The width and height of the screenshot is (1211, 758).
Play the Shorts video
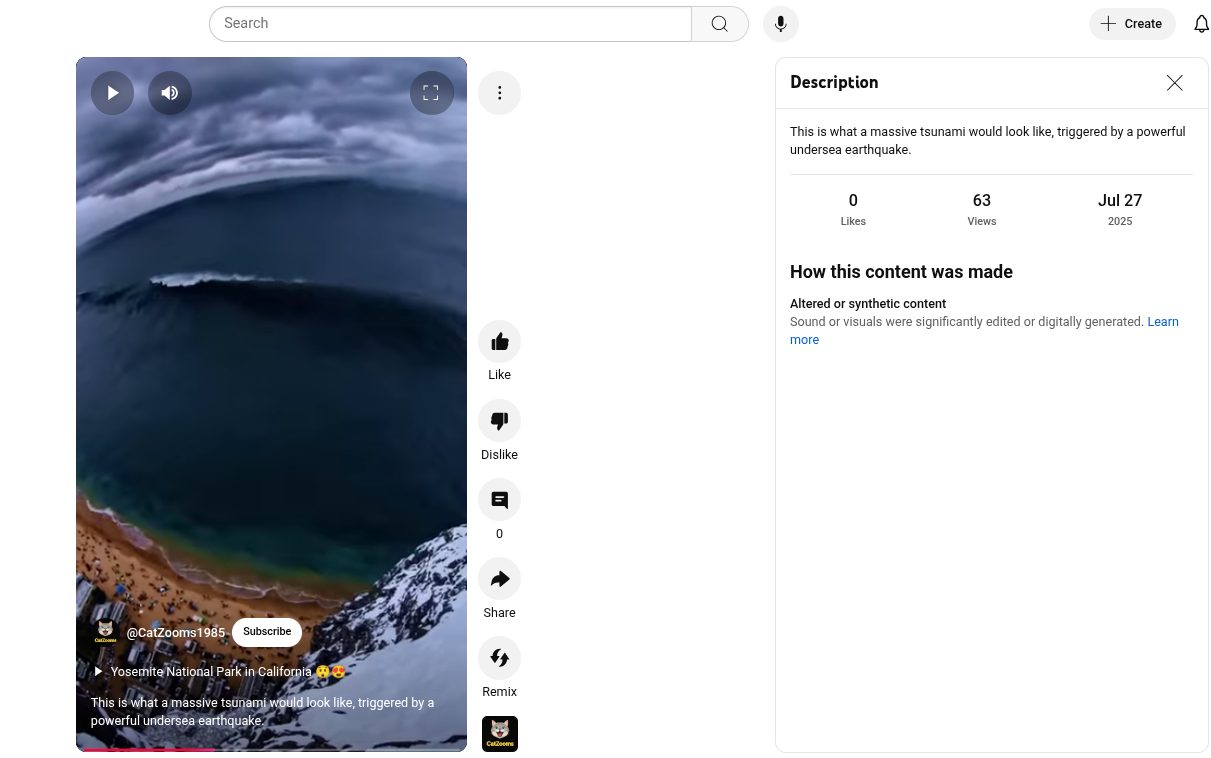(x=113, y=93)
